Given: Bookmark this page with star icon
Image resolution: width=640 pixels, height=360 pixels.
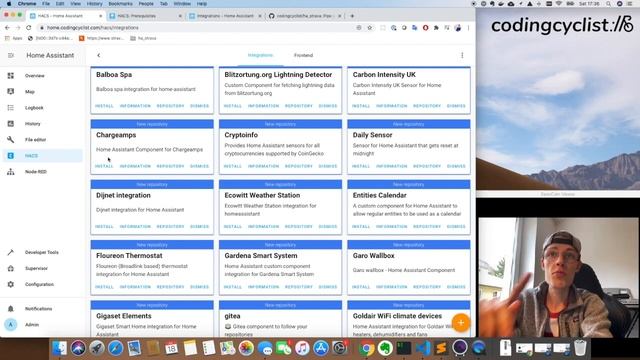Looking at the screenshot, I should click(369, 28).
